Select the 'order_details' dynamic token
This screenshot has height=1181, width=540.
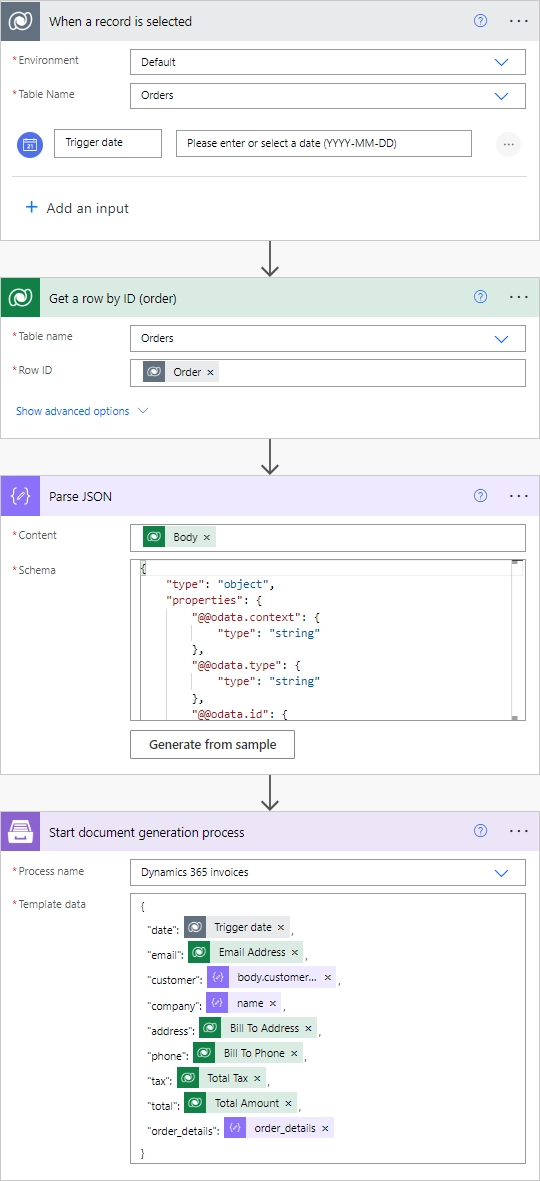(279, 1128)
